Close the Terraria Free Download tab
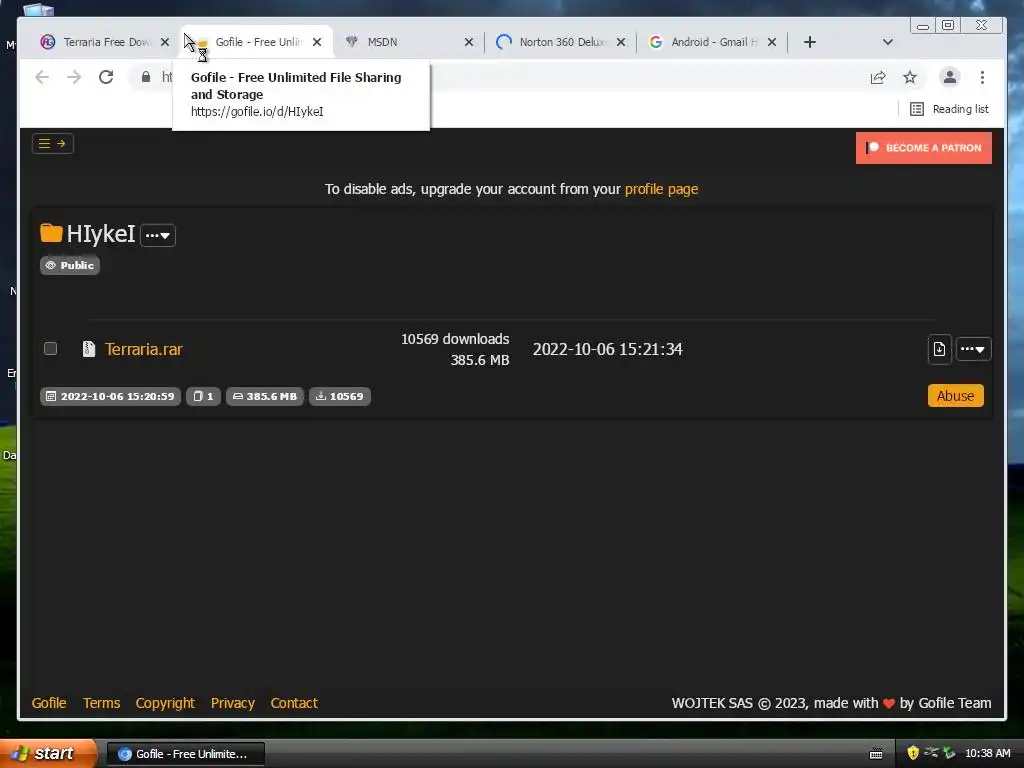This screenshot has height=768, width=1024. coord(165,42)
